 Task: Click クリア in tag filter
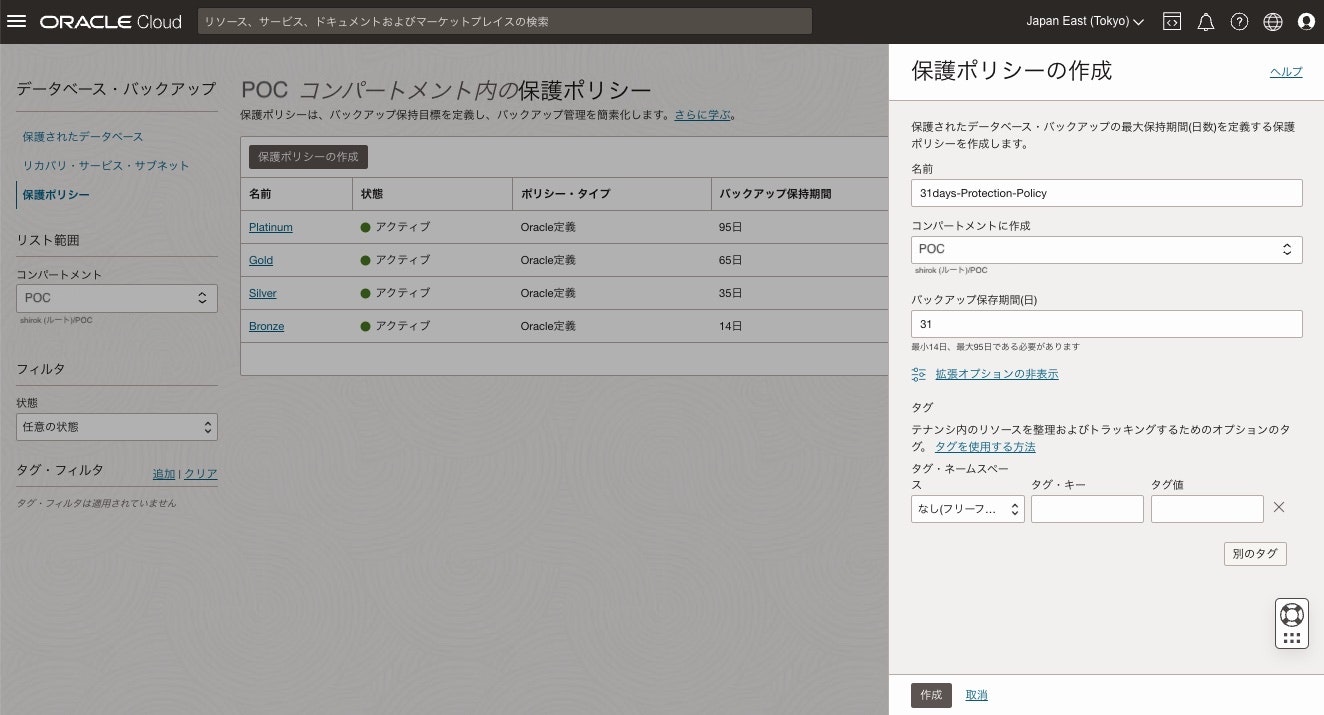(201, 474)
